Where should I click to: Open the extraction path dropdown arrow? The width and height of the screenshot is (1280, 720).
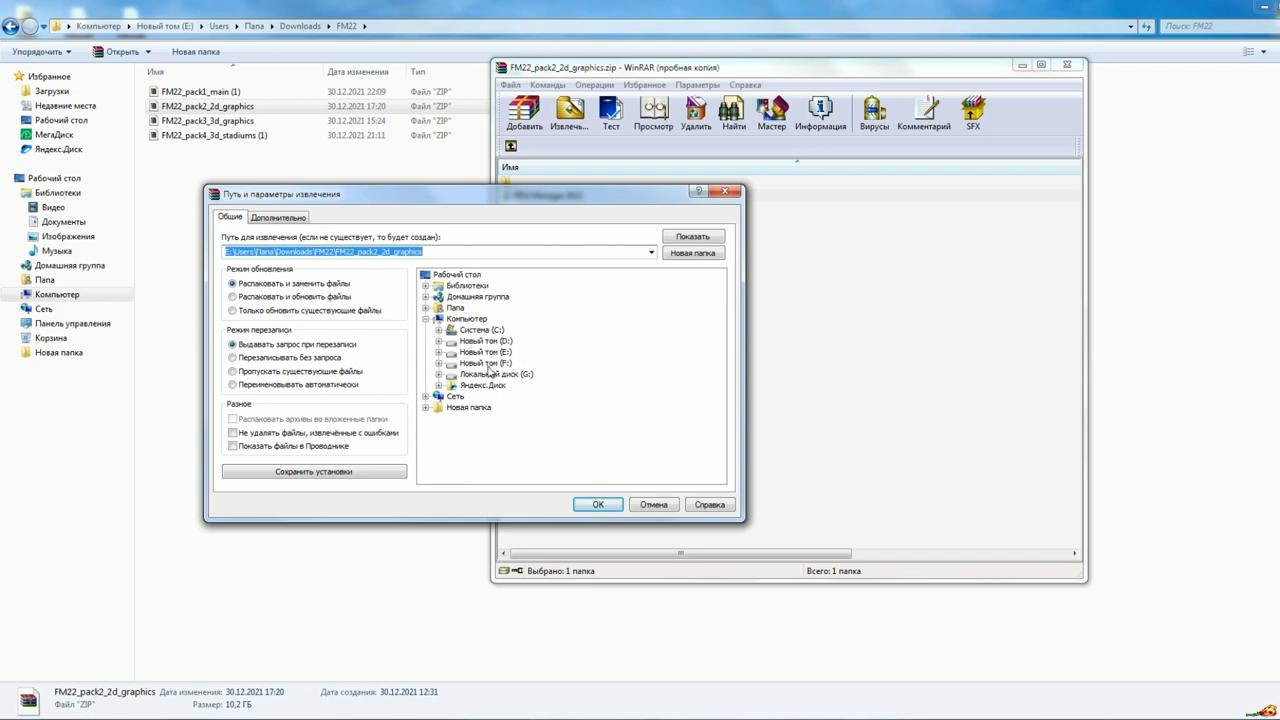click(651, 252)
